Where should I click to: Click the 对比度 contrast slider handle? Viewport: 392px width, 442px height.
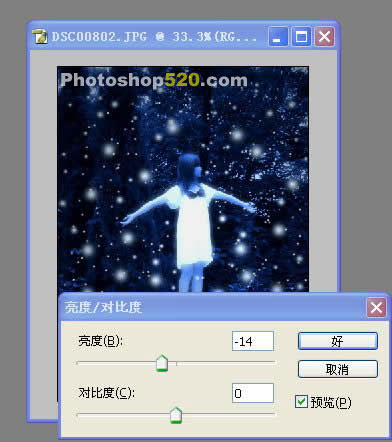point(176,415)
